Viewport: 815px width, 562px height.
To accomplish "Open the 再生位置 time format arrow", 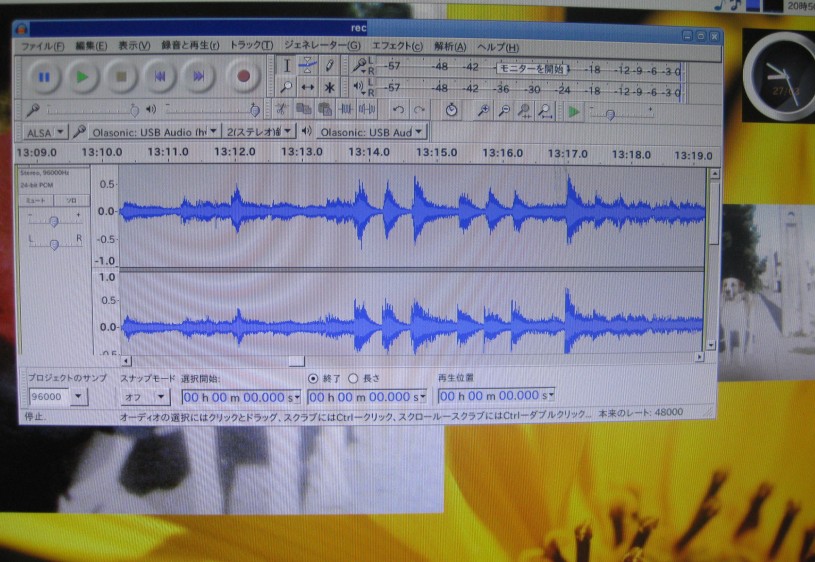I will [551, 396].
